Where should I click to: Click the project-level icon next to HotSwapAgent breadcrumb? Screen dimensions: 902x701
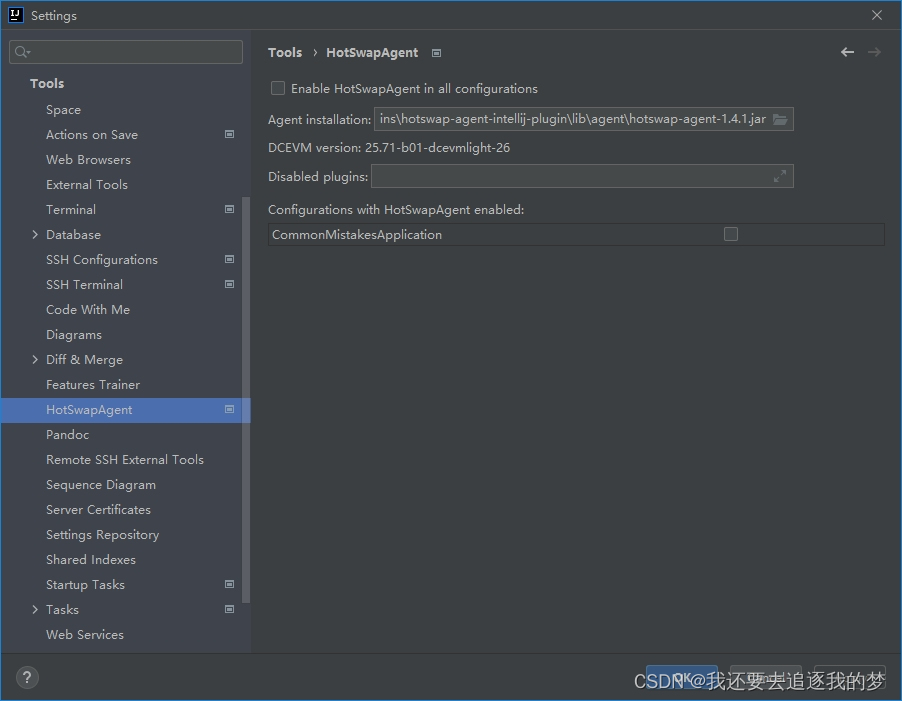tap(437, 53)
